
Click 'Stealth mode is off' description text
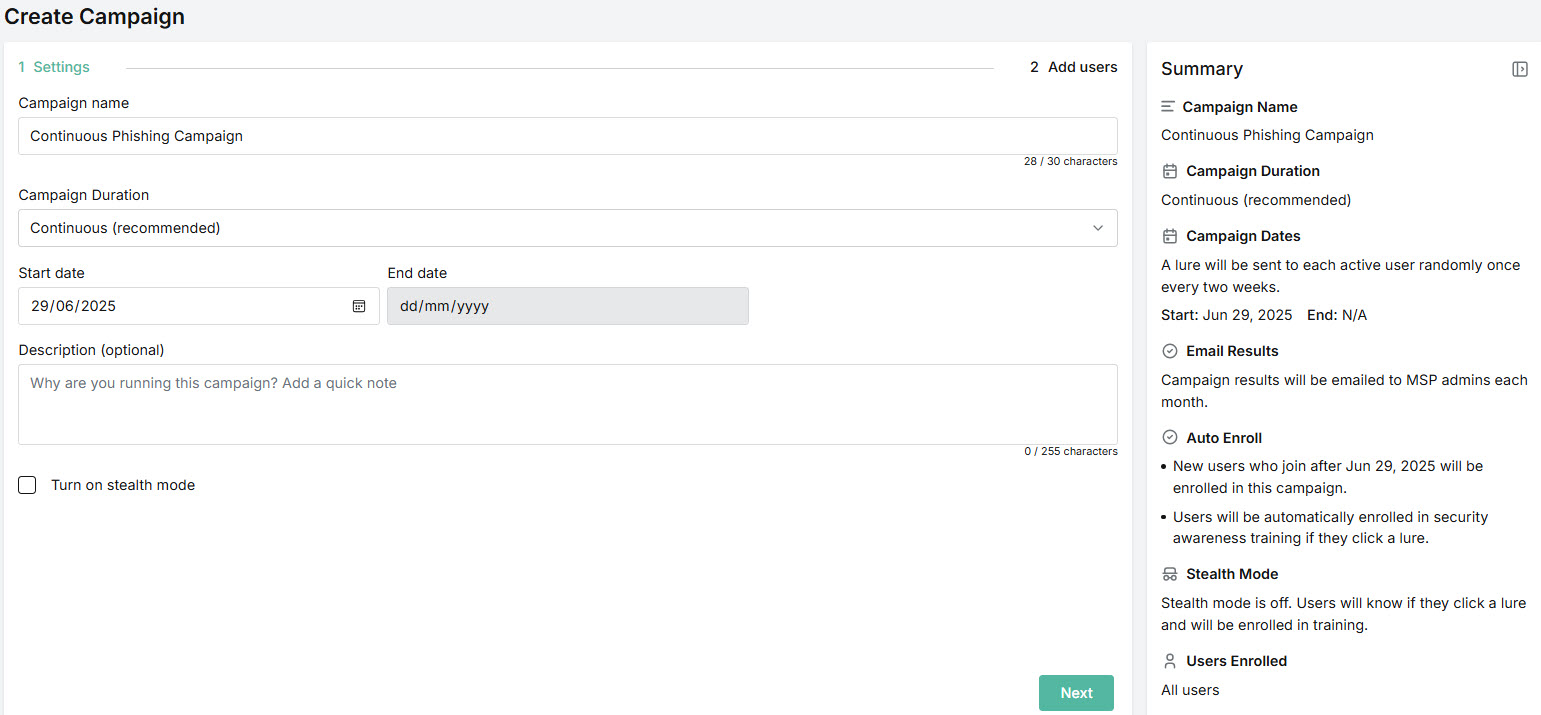(x=1344, y=614)
